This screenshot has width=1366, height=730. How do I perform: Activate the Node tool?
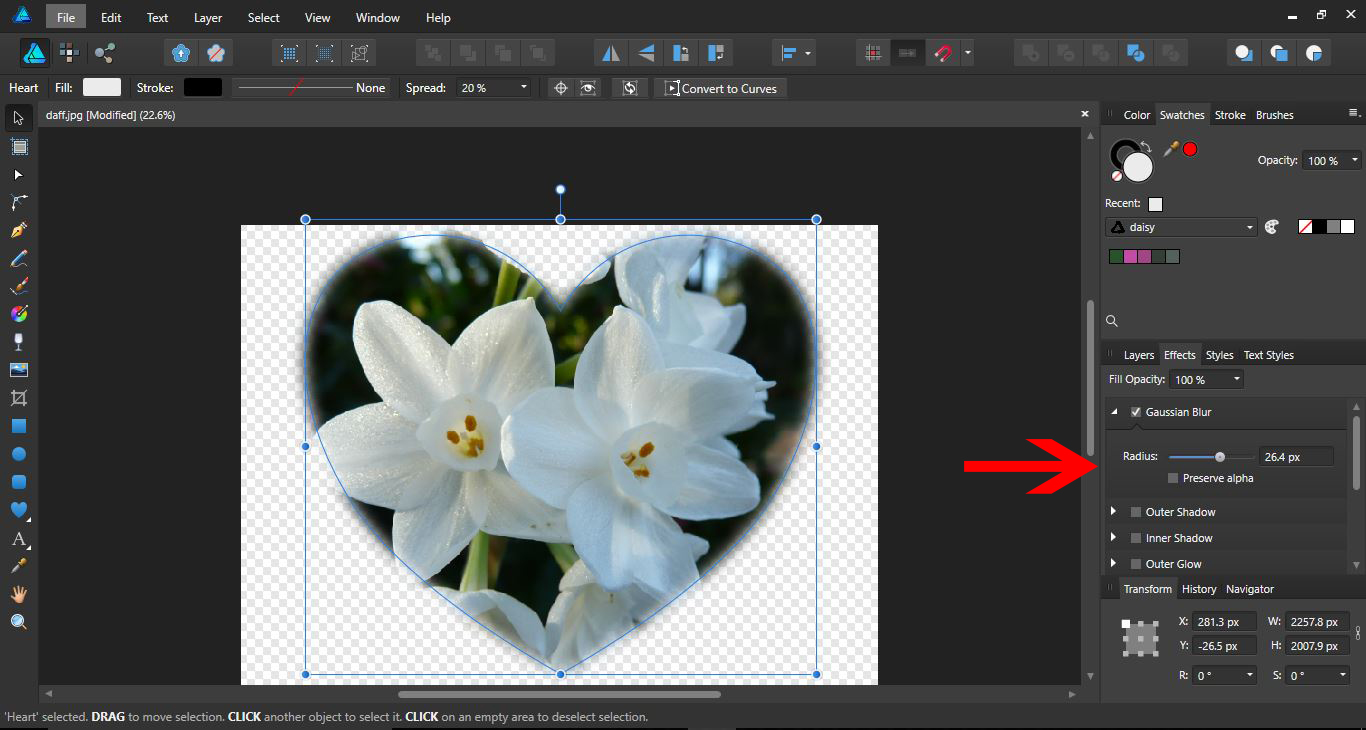[18, 175]
